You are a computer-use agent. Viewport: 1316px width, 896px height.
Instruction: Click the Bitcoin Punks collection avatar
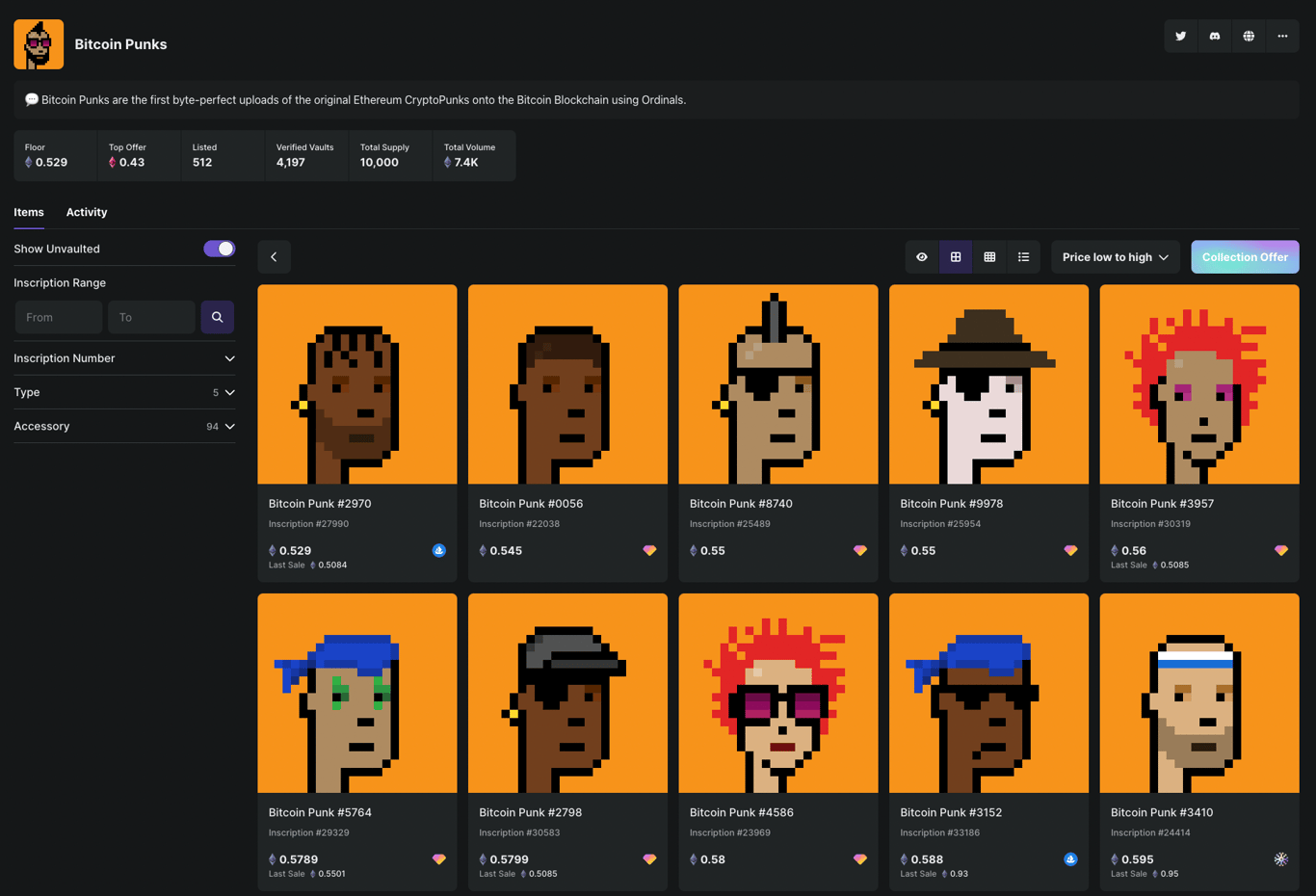[39, 44]
